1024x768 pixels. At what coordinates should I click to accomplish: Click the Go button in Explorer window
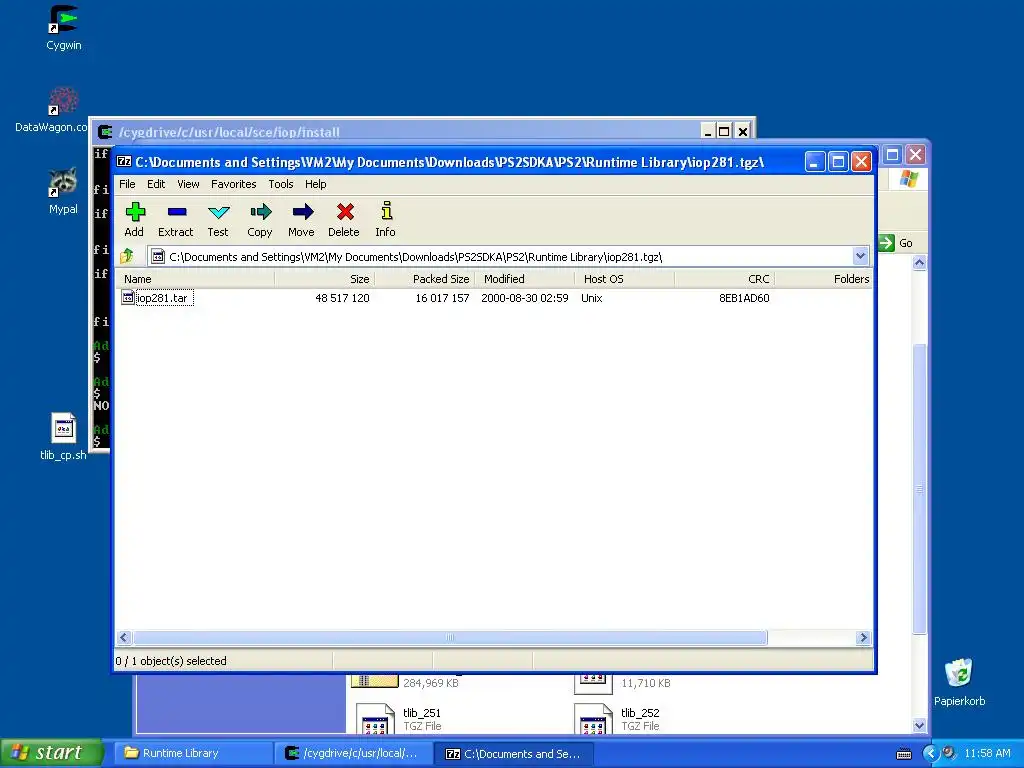[x=896, y=243]
